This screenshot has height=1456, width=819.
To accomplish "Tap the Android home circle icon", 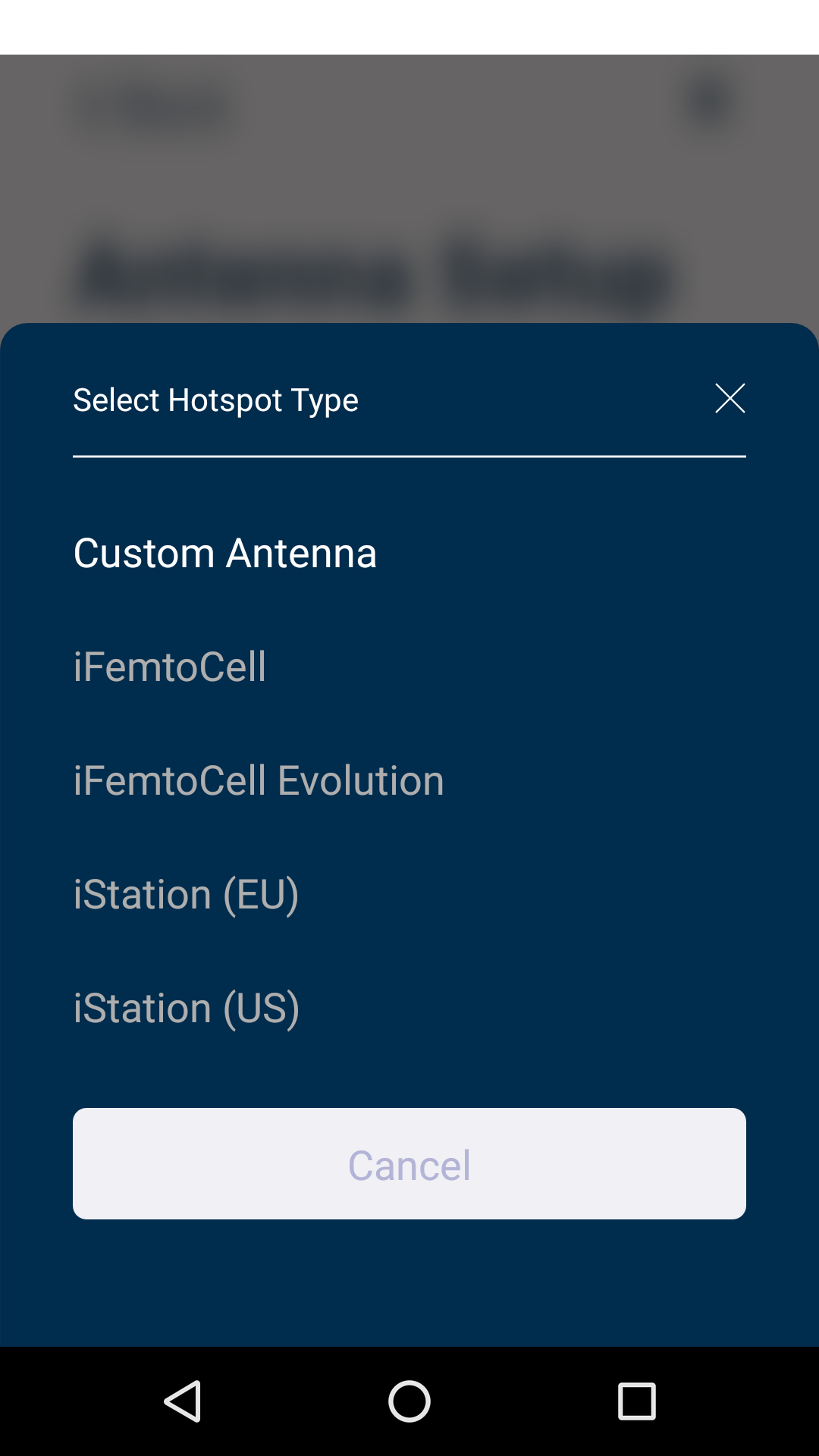I will click(409, 1401).
